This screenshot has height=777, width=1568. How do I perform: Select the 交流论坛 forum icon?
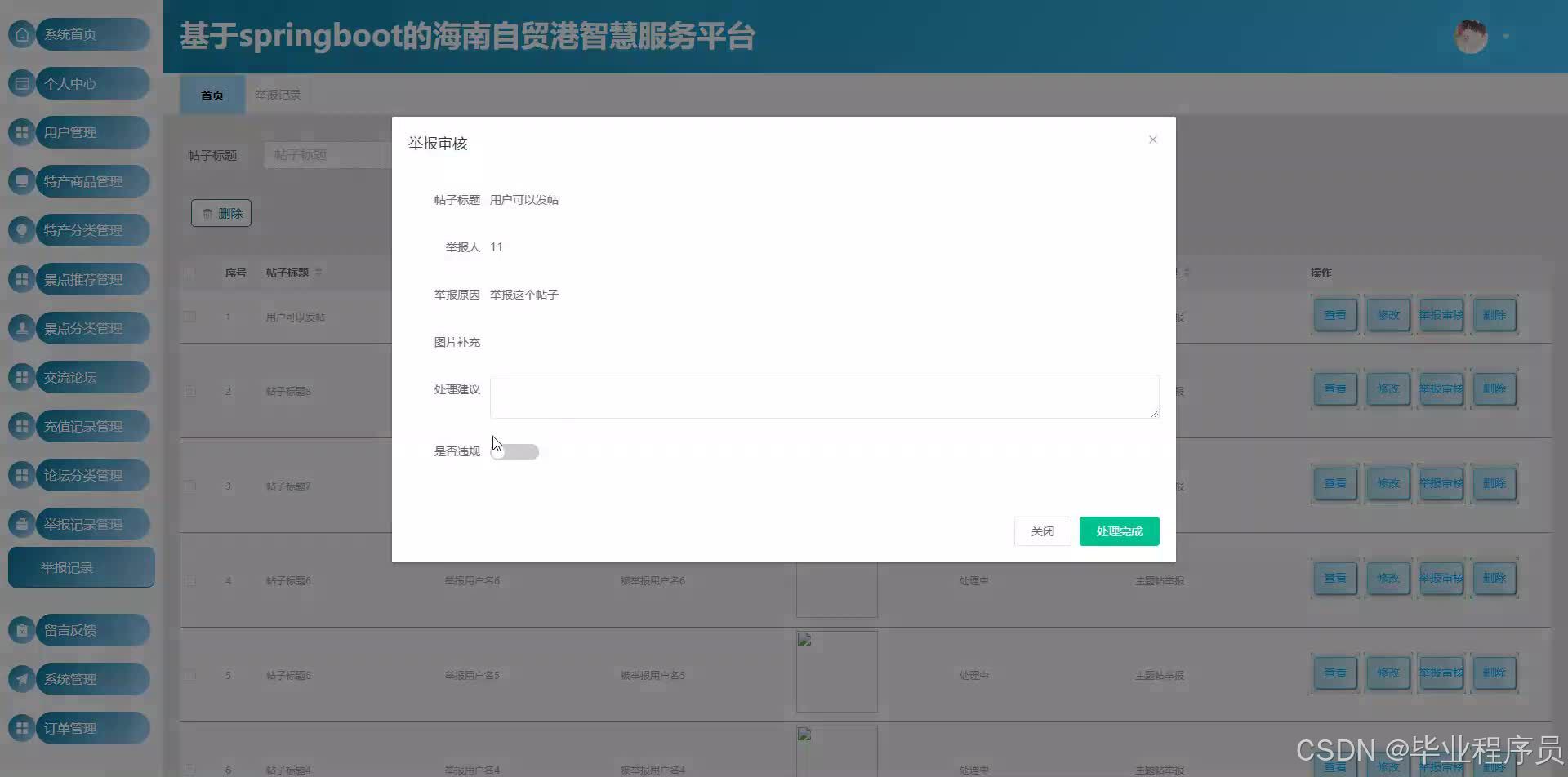click(21, 377)
